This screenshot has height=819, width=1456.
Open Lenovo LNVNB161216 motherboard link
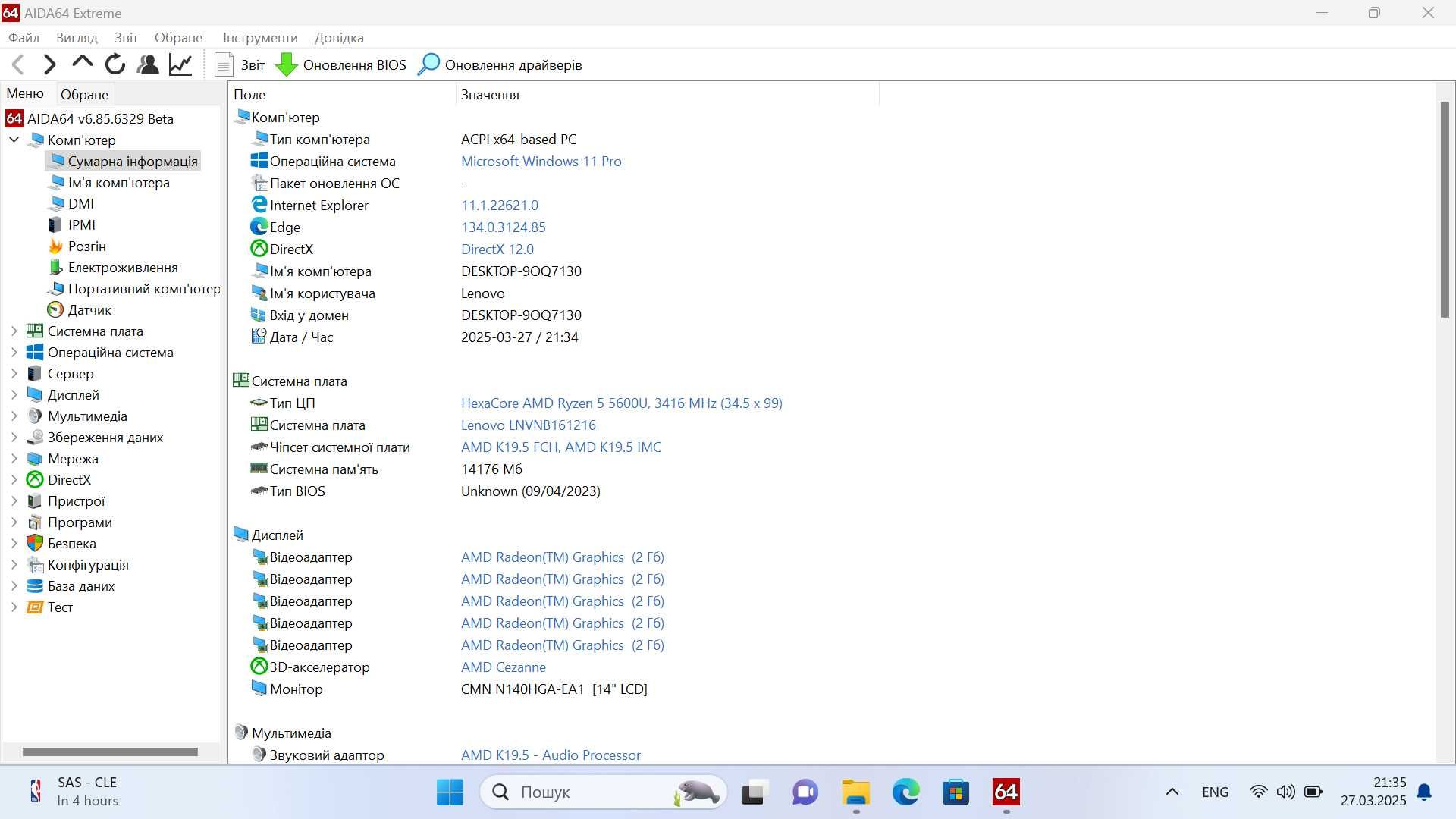[x=529, y=425]
